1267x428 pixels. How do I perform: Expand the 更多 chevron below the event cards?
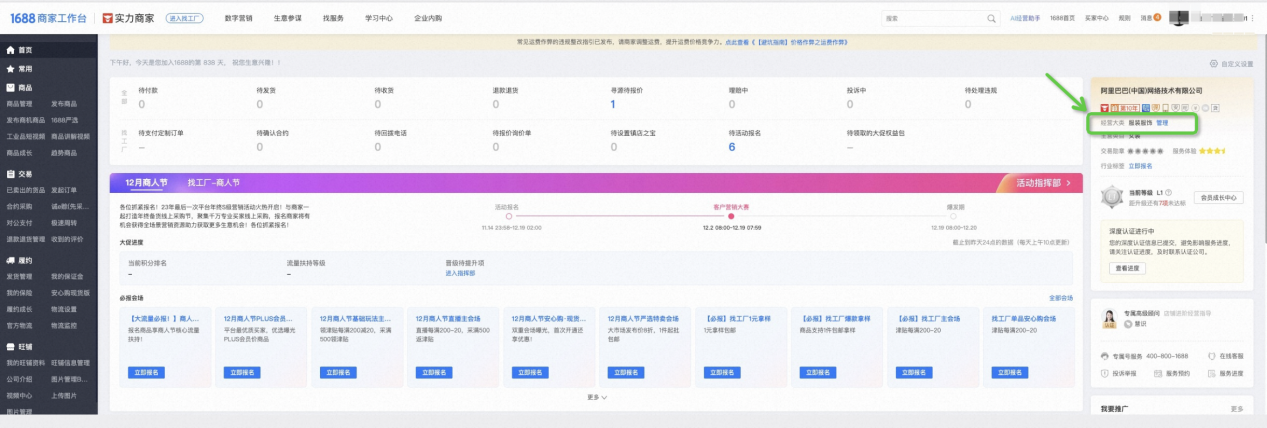597,397
